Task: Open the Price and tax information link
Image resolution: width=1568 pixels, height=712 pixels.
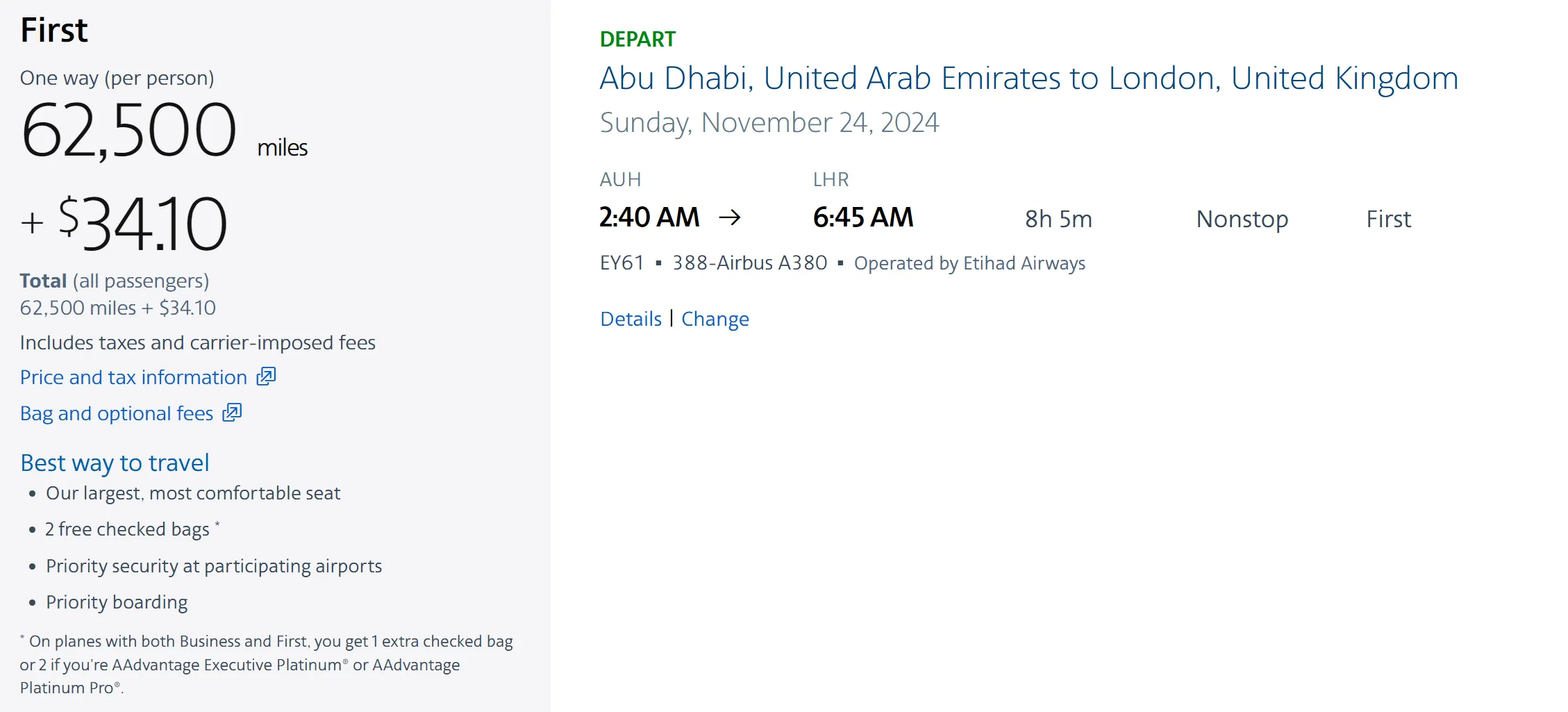Action: pyautogui.click(x=133, y=377)
